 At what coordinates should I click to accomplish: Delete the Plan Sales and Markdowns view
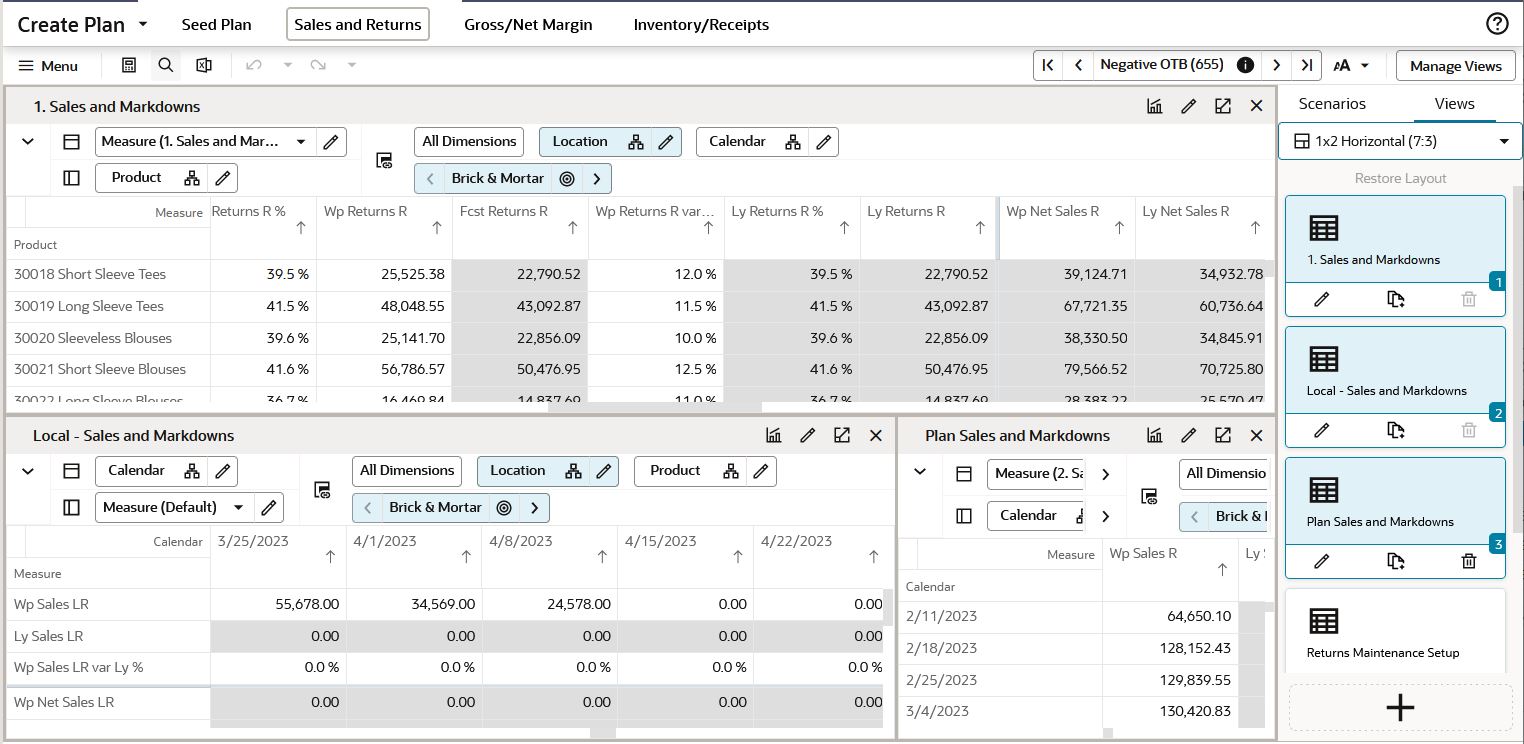point(1468,561)
